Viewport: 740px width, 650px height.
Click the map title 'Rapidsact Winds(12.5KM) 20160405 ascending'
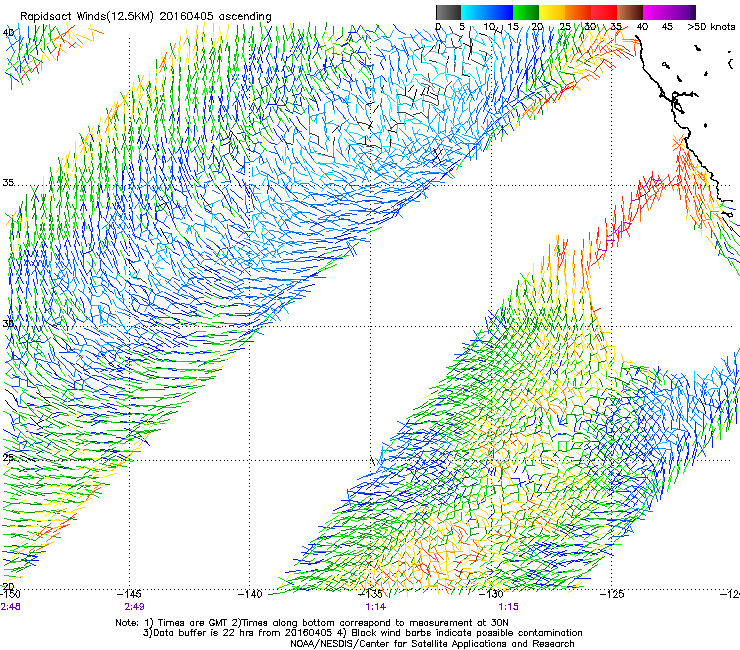point(146,17)
